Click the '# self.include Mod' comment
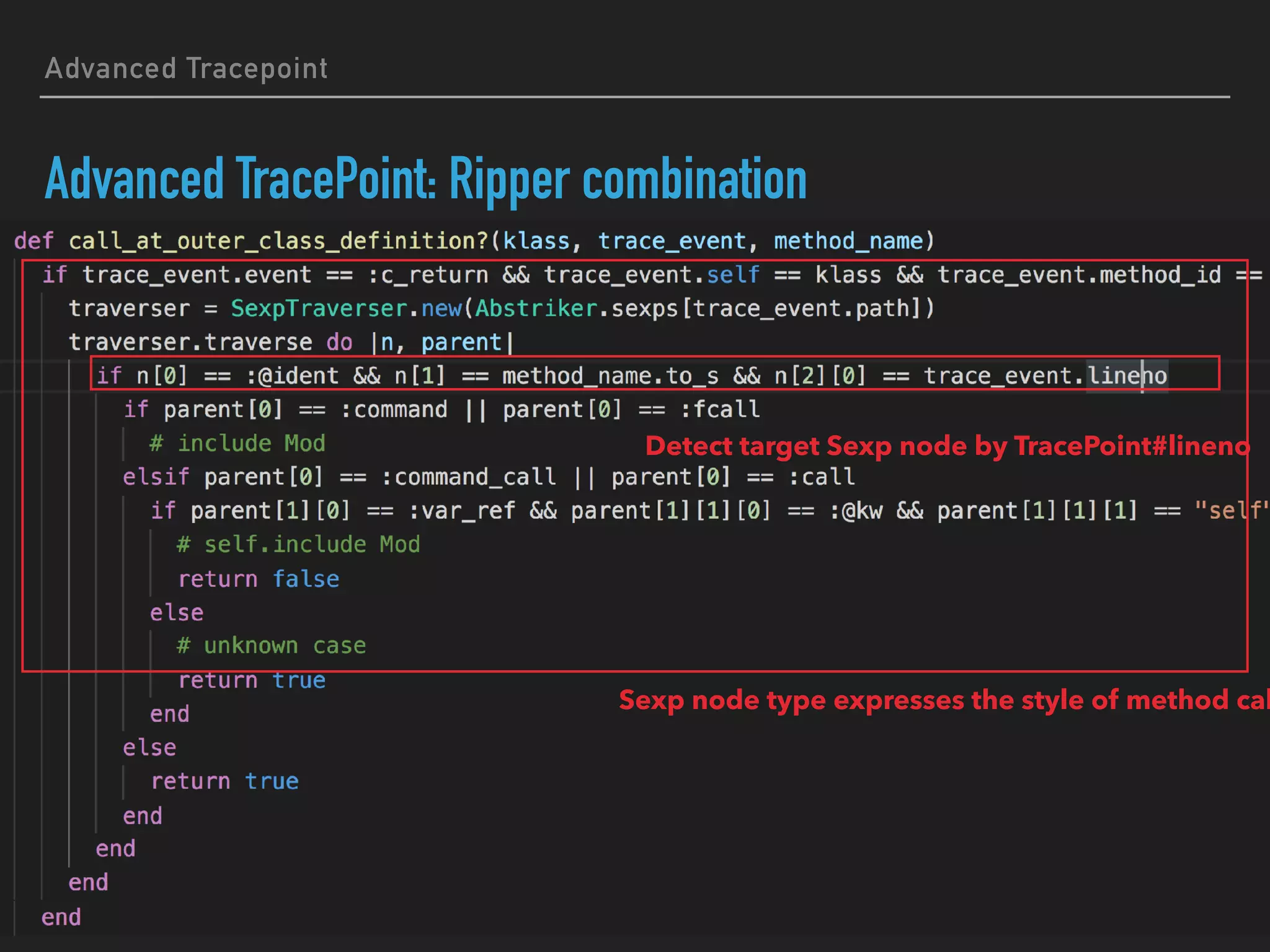 pos(298,545)
